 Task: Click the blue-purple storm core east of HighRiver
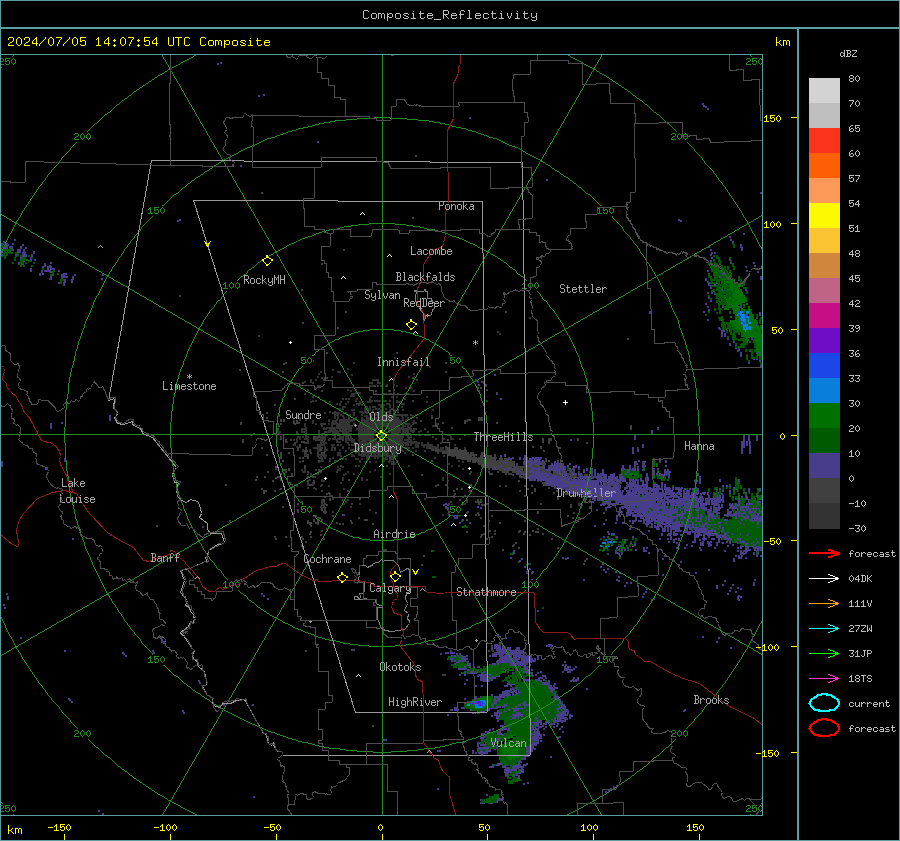(478, 703)
